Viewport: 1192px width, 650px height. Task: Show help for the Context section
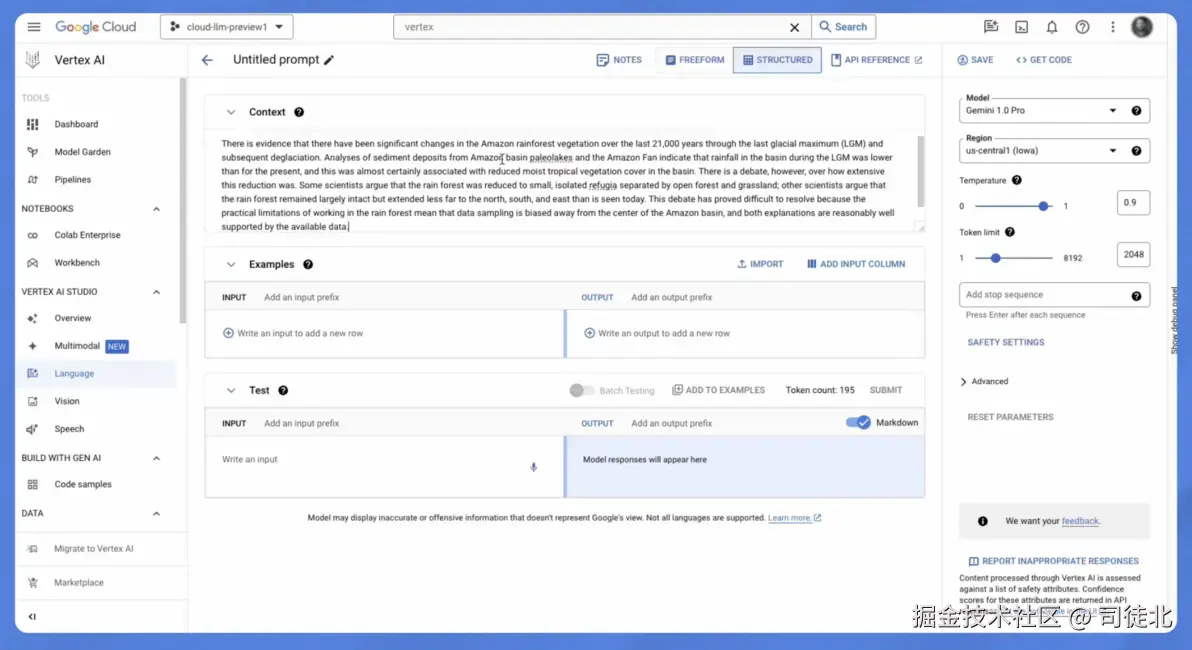tap(299, 112)
